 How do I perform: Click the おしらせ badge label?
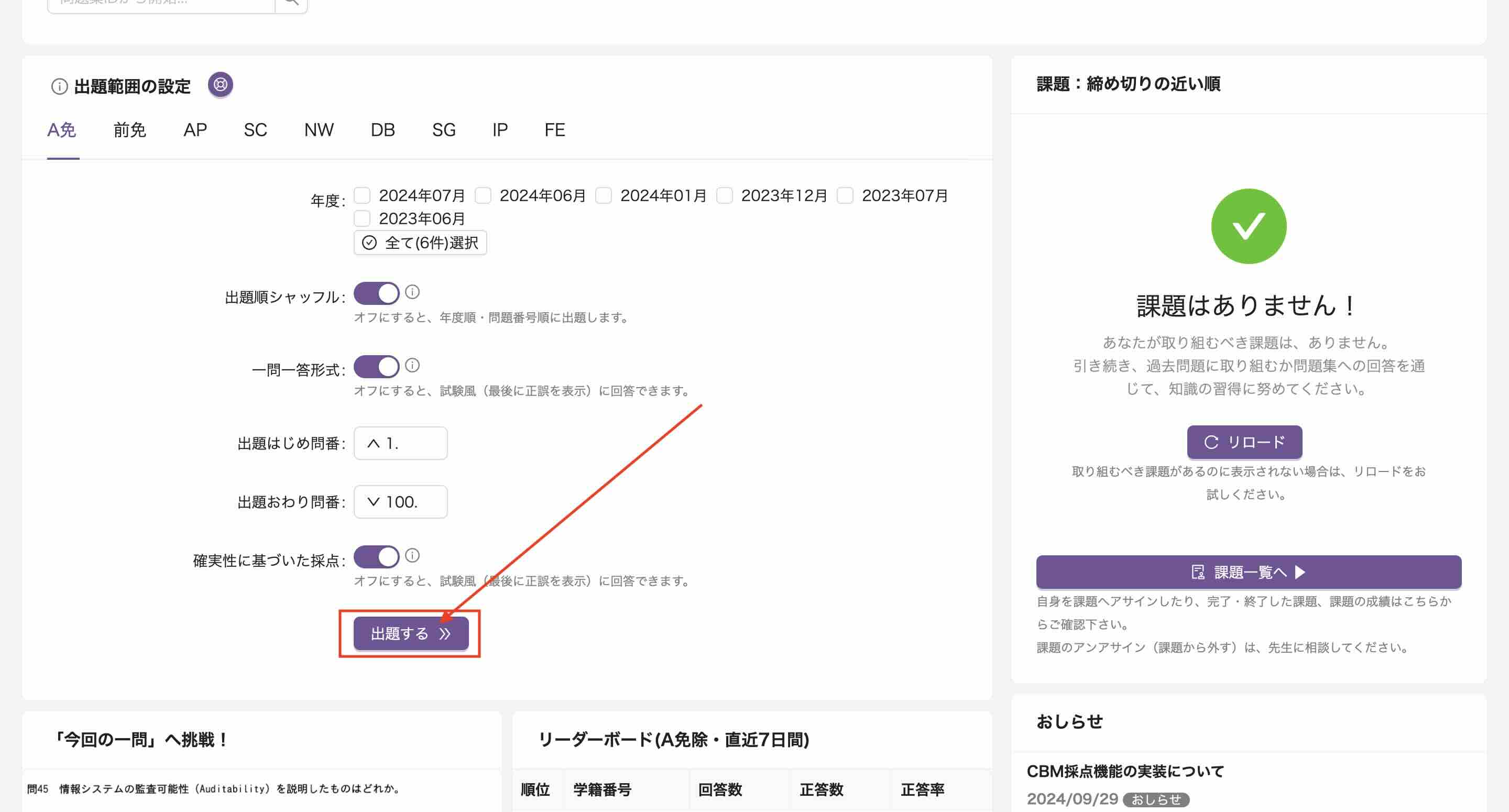[x=1155, y=800]
